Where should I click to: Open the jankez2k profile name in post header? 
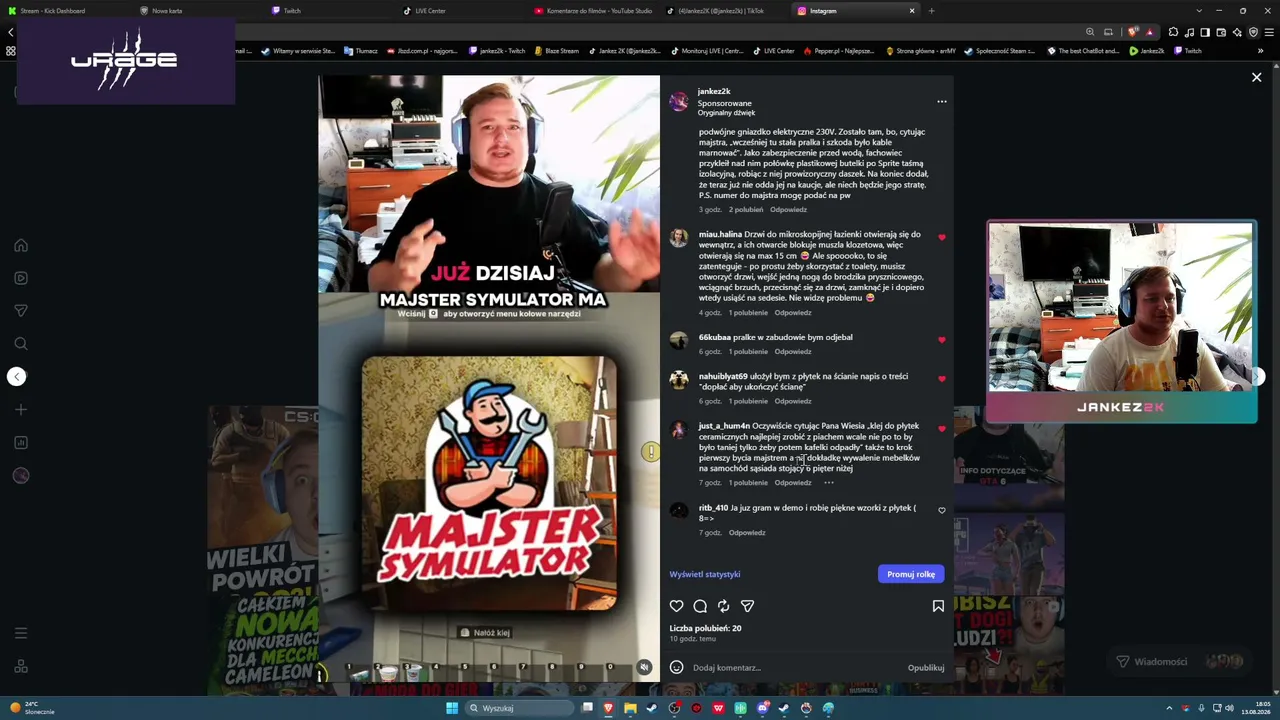click(714, 92)
